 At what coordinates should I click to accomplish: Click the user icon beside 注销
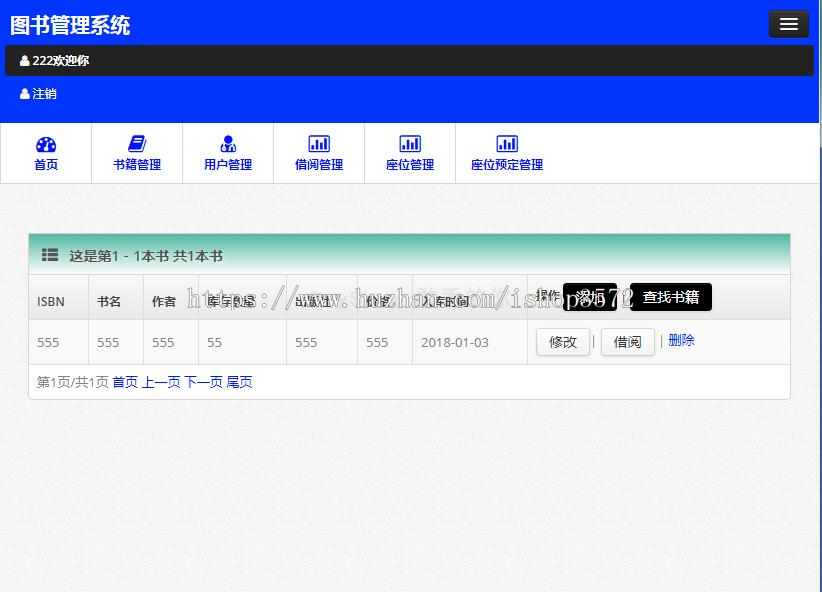25,94
